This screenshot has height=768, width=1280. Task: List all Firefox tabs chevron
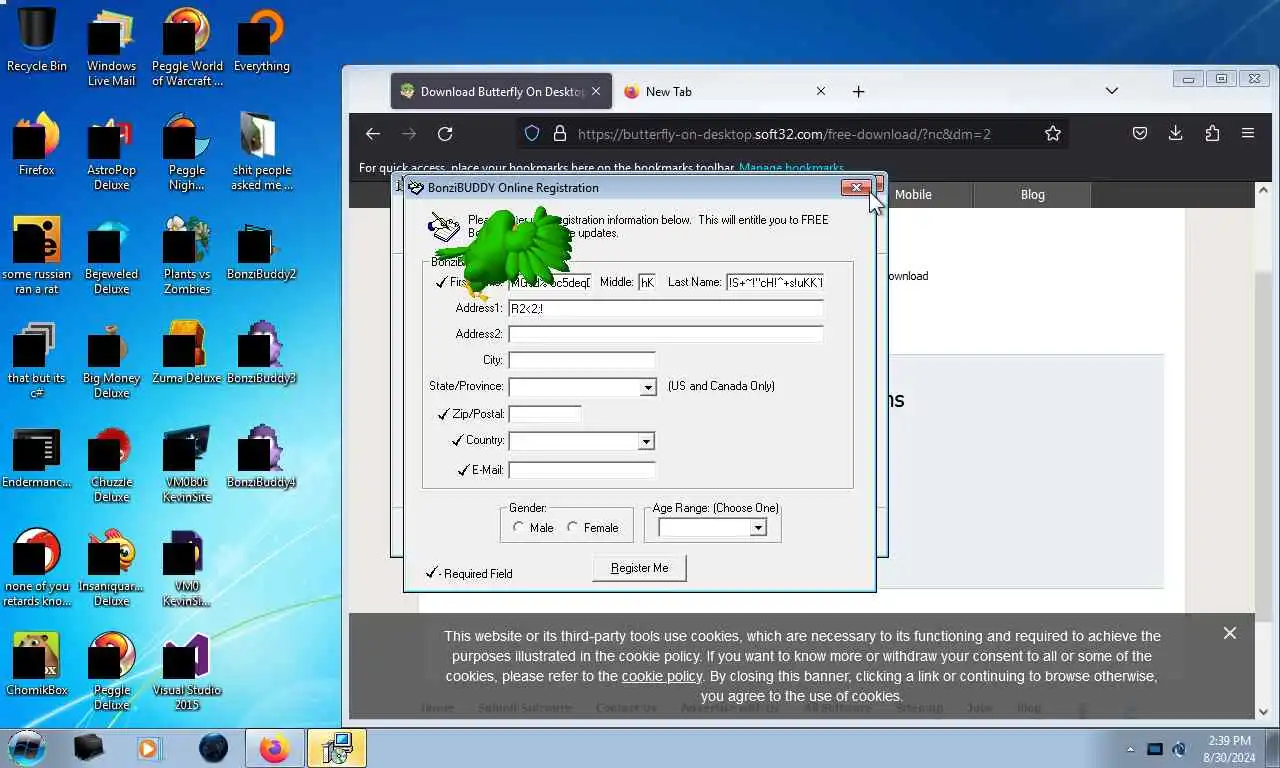tap(1111, 91)
